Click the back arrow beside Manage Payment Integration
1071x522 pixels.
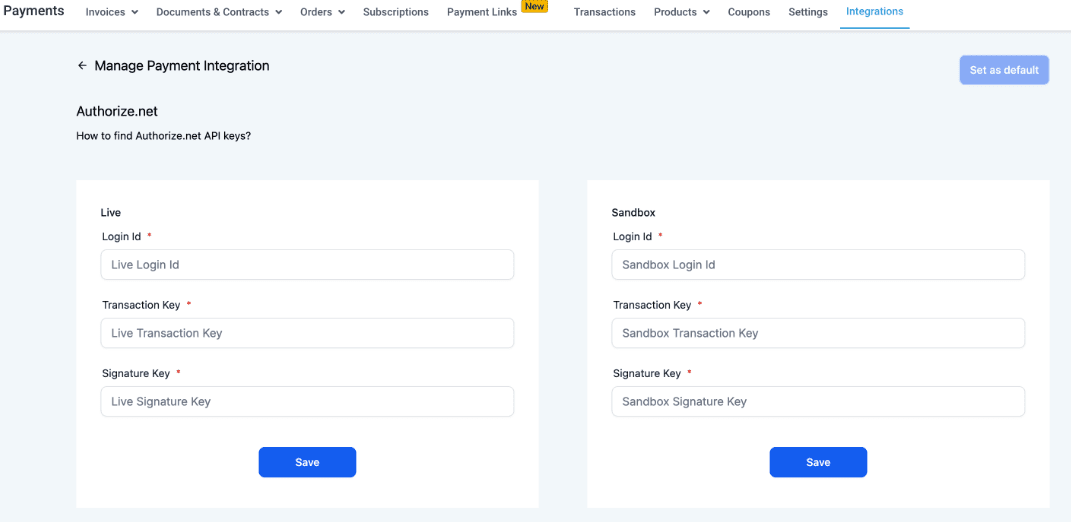click(82, 66)
